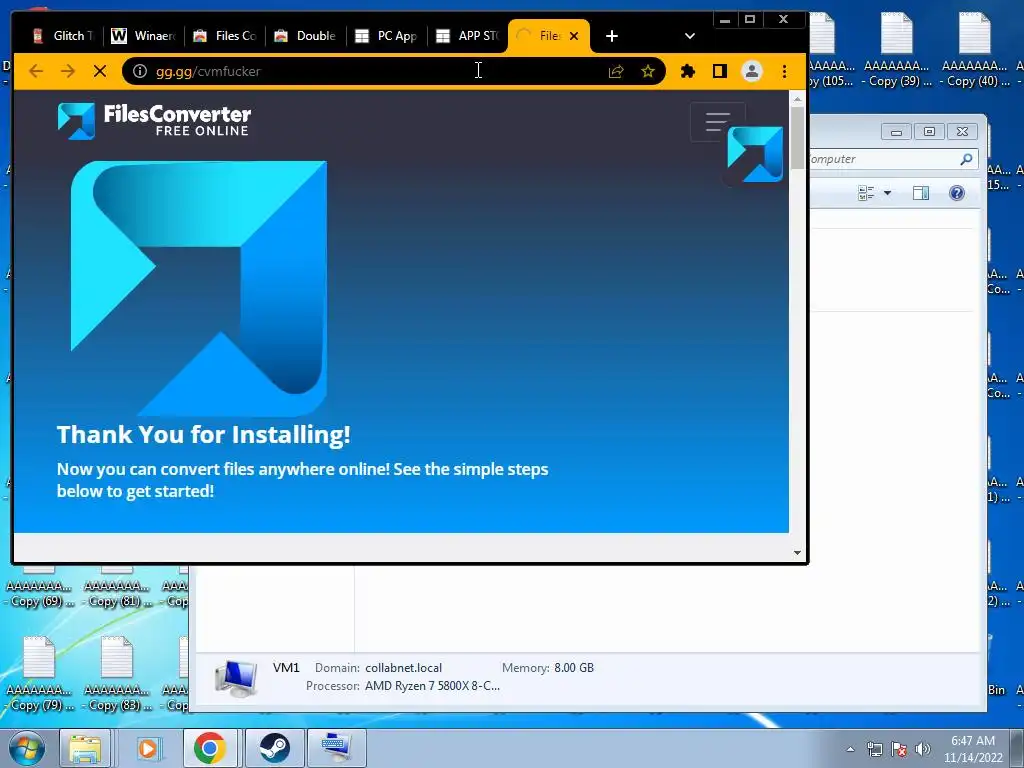
Task: View site information icon in address bar
Action: coord(140,71)
